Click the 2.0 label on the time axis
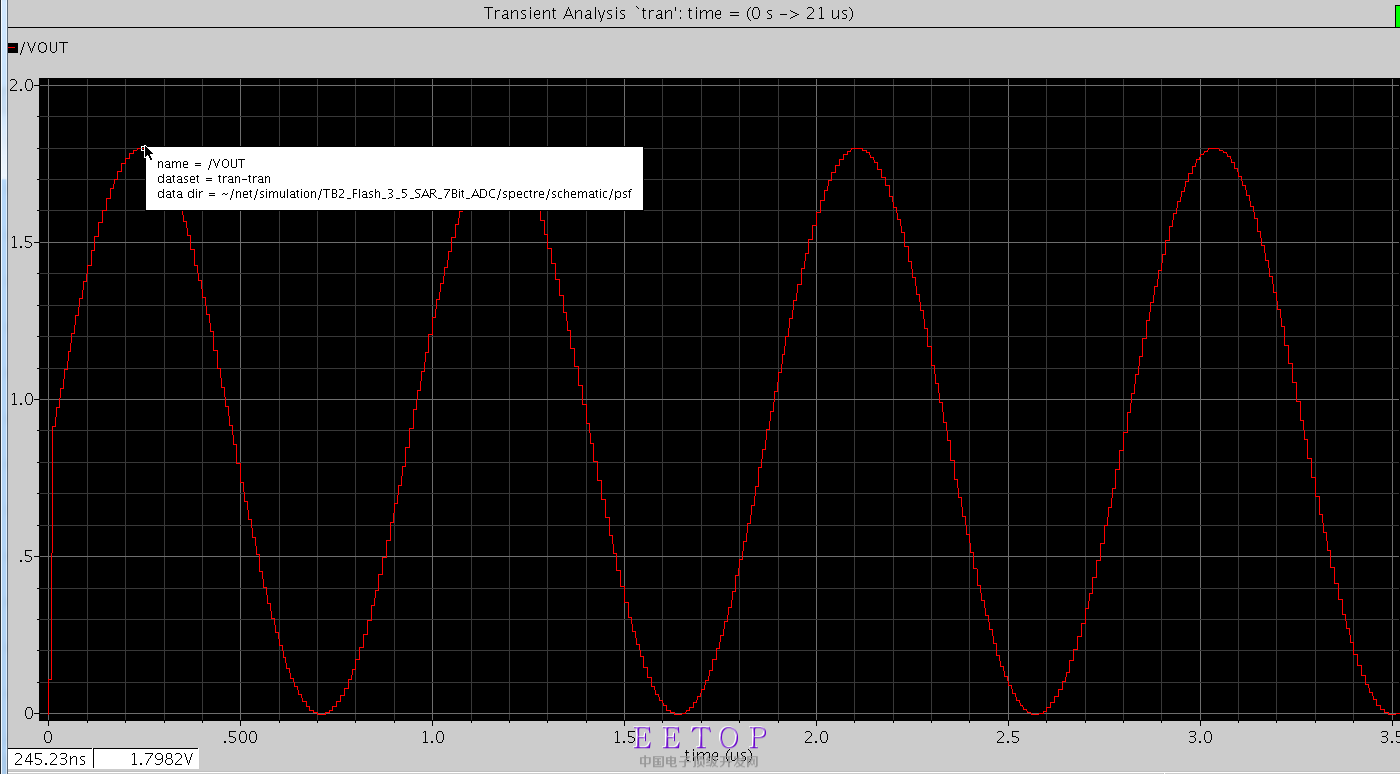Screen dimensions: 1400x774 click(817, 737)
